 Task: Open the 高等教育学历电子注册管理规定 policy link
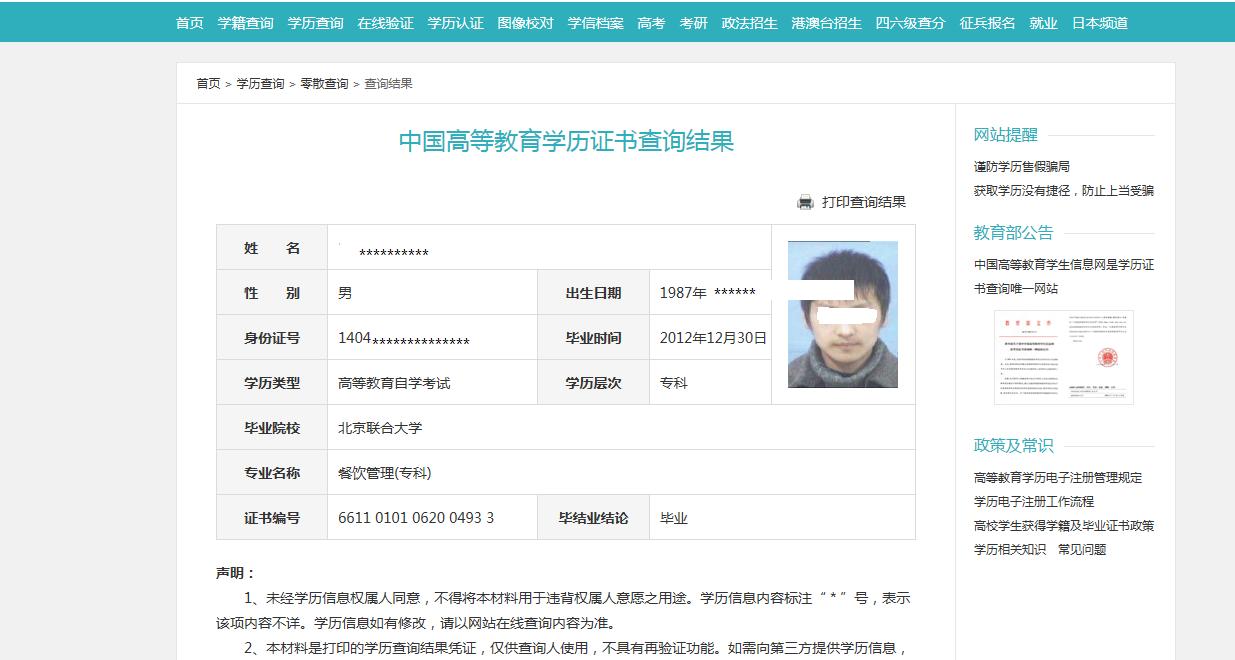click(1058, 478)
